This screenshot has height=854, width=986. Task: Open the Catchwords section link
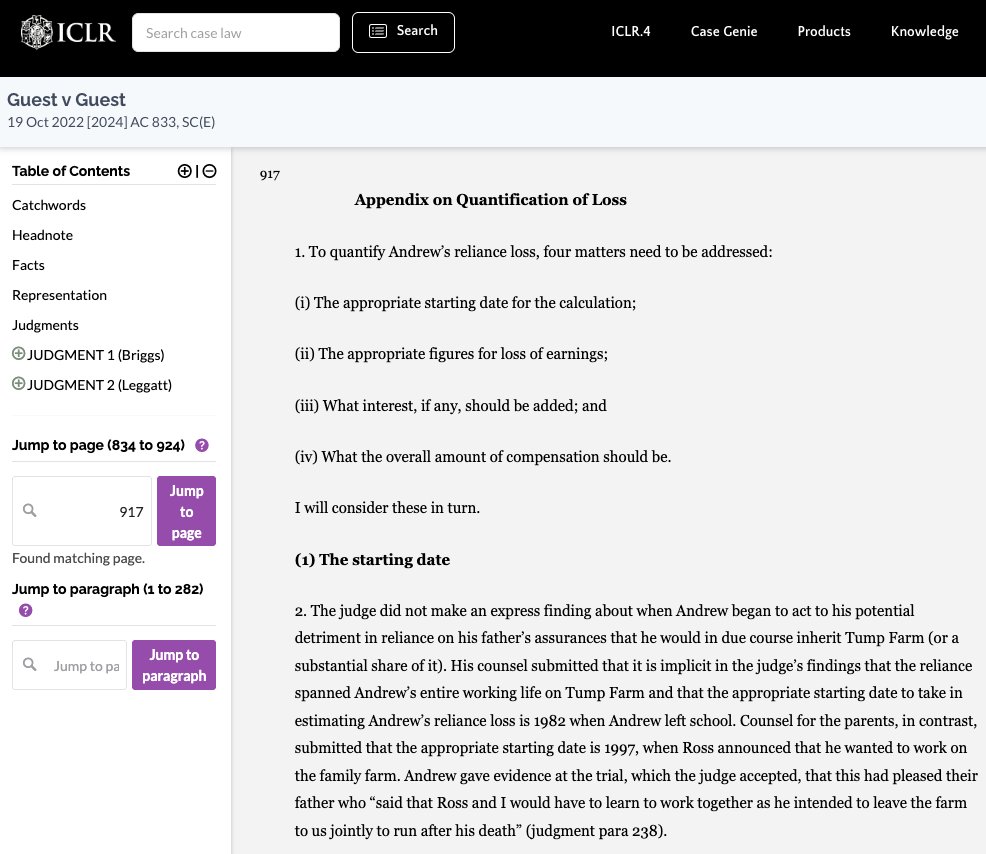[x=49, y=204]
